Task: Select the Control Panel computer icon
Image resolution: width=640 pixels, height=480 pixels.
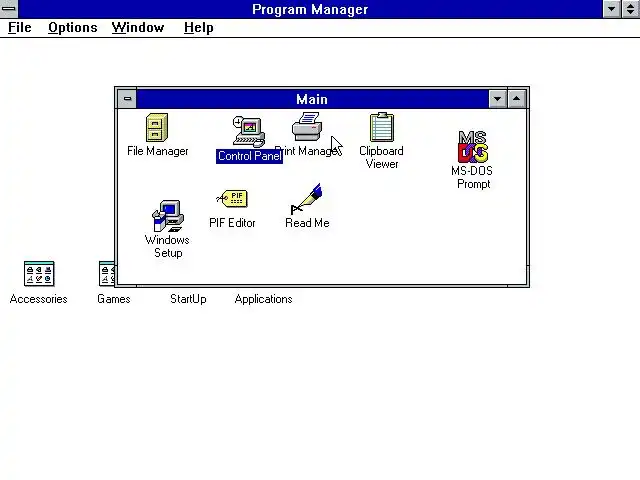Action: pos(249,131)
